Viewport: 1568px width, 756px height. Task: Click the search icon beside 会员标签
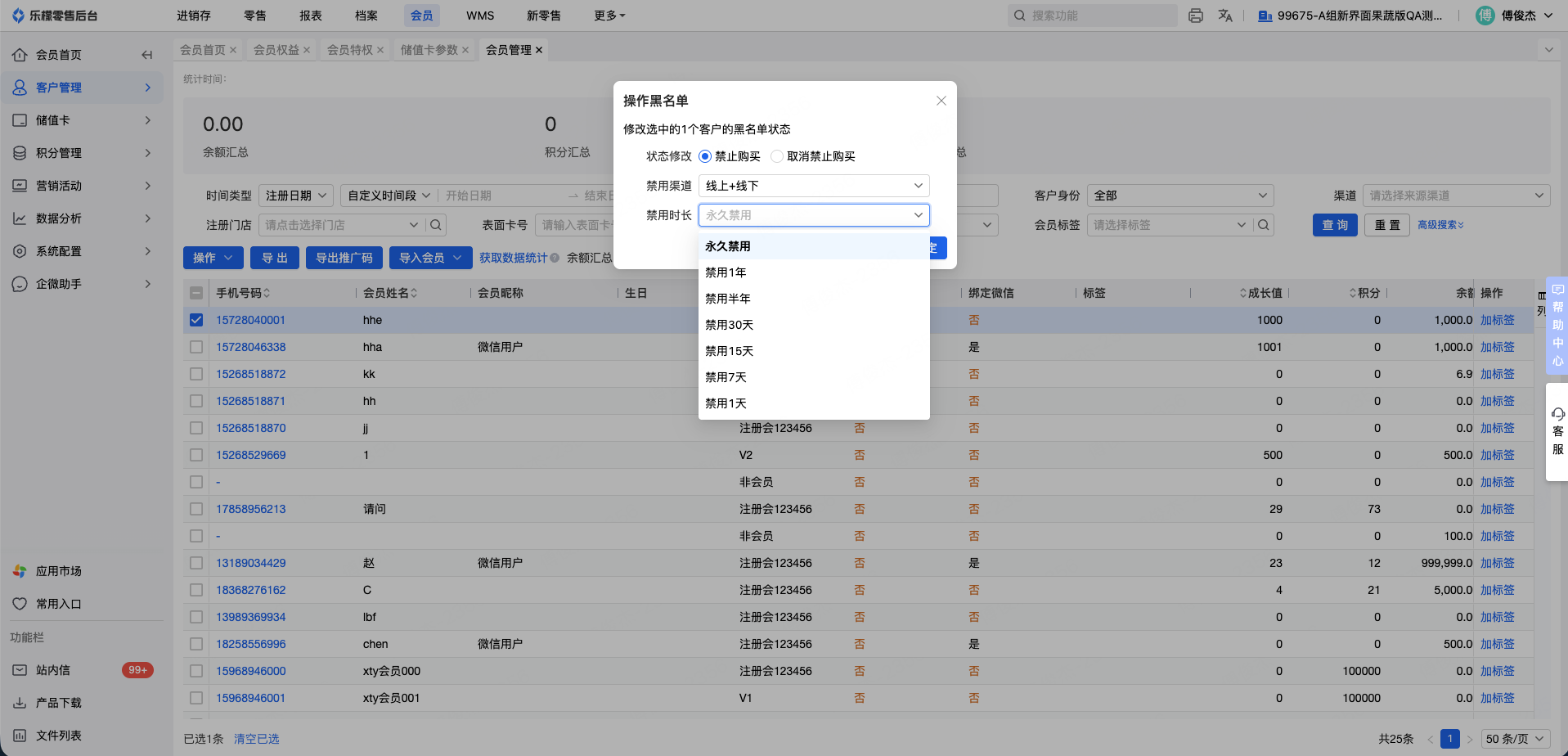pyautogui.click(x=1264, y=225)
